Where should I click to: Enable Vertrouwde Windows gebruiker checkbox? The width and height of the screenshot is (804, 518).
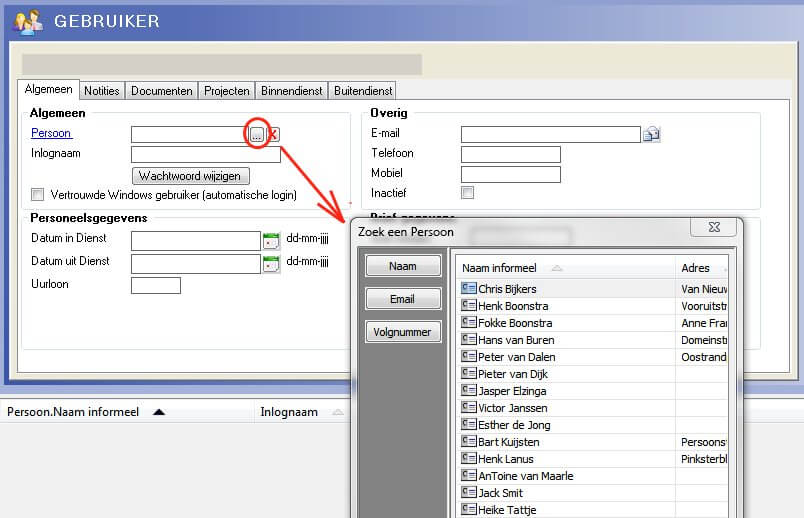coord(37,194)
